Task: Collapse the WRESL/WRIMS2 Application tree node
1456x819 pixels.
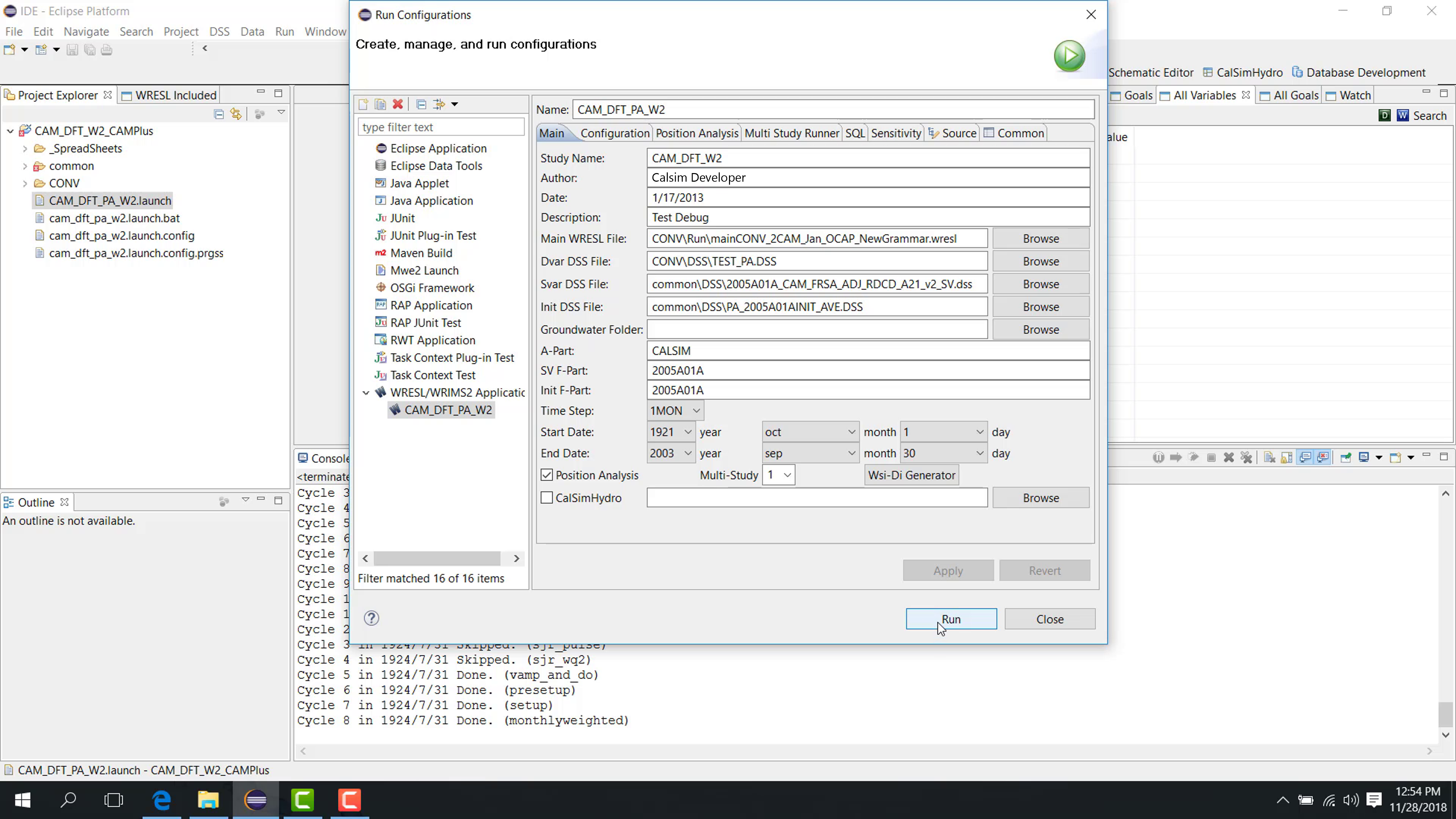Action: (x=366, y=392)
